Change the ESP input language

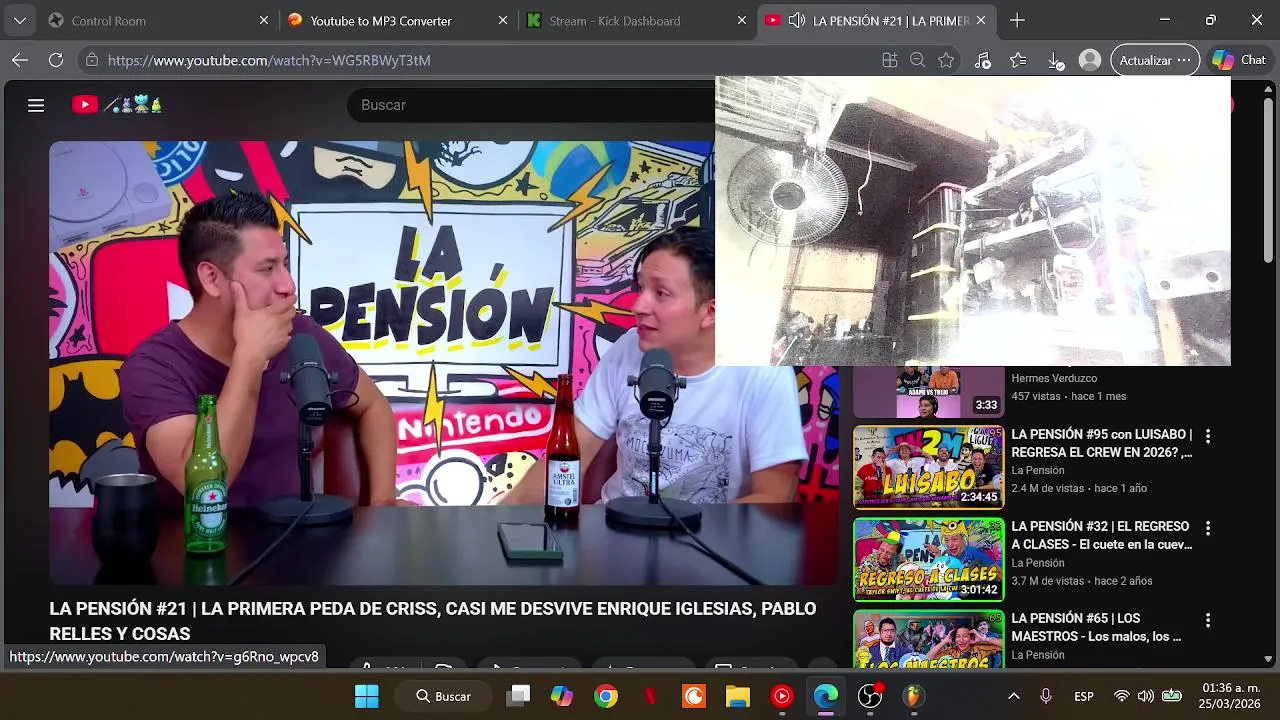click(x=1084, y=696)
